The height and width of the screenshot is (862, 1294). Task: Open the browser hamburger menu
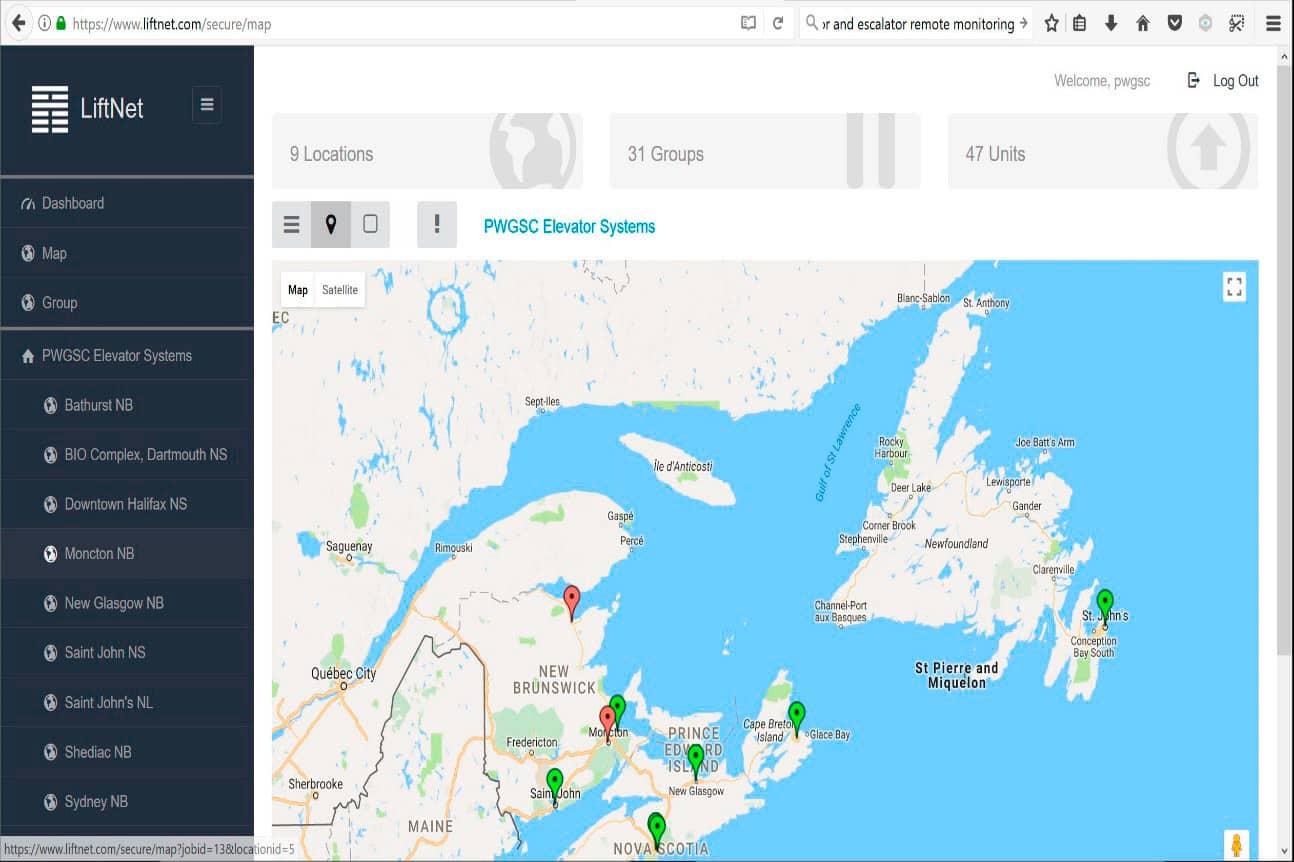(1273, 23)
